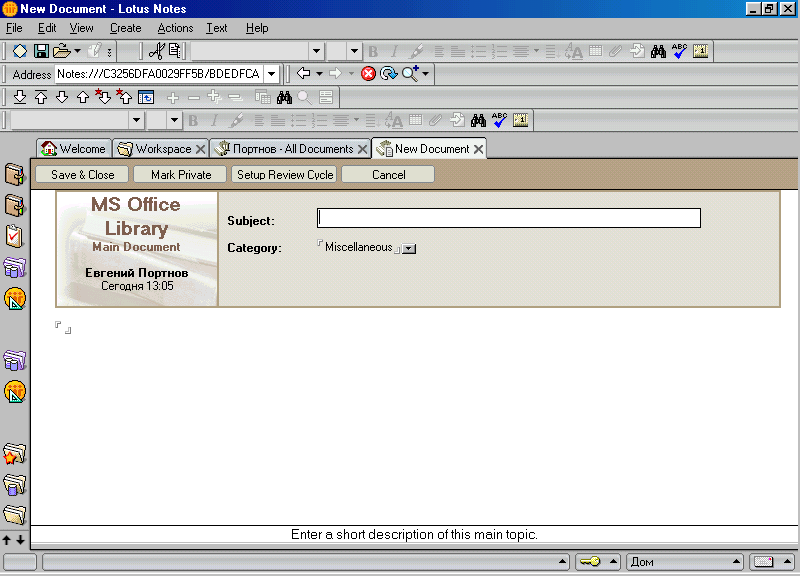Image resolution: width=800 pixels, height=576 pixels.
Task: Click the key icon in status bar
Action: [x=590, y=562]
